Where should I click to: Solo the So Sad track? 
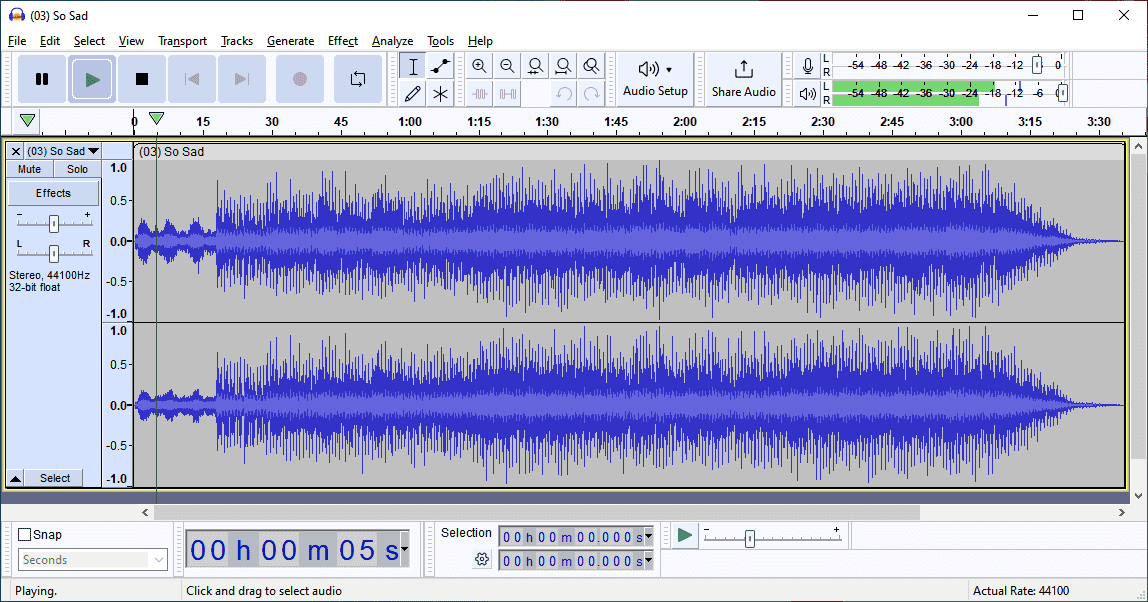(78, 169)
